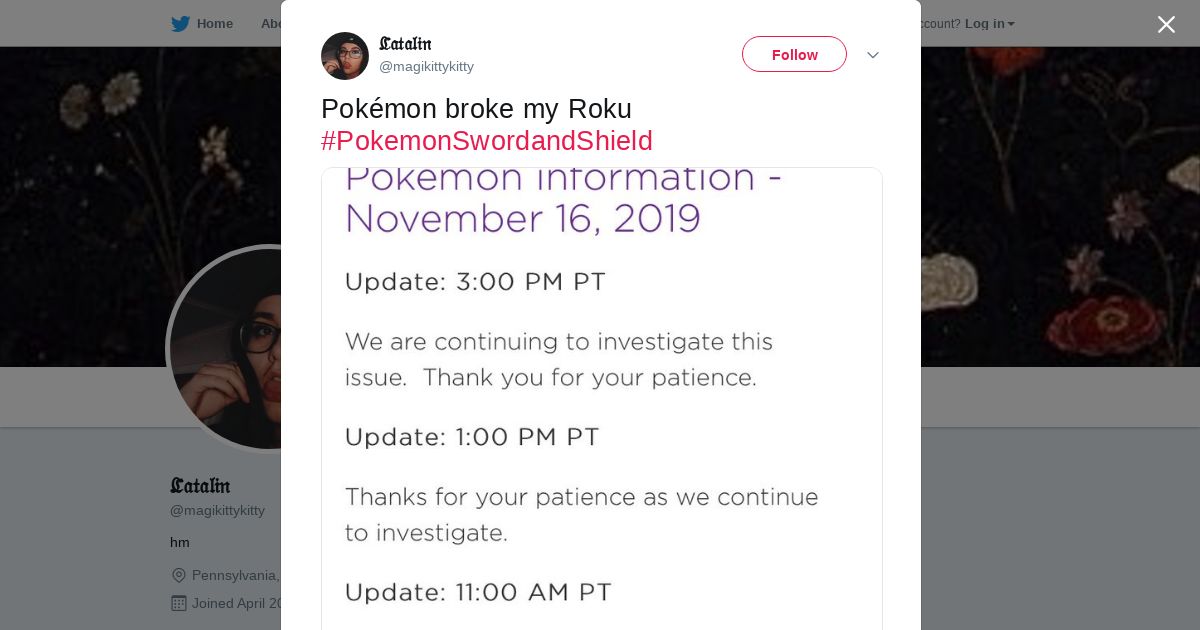Expand tweet options chevron beside Follow
This screenshot has width=1200, height=630.
pyautogui.click(x=873, y=55)
